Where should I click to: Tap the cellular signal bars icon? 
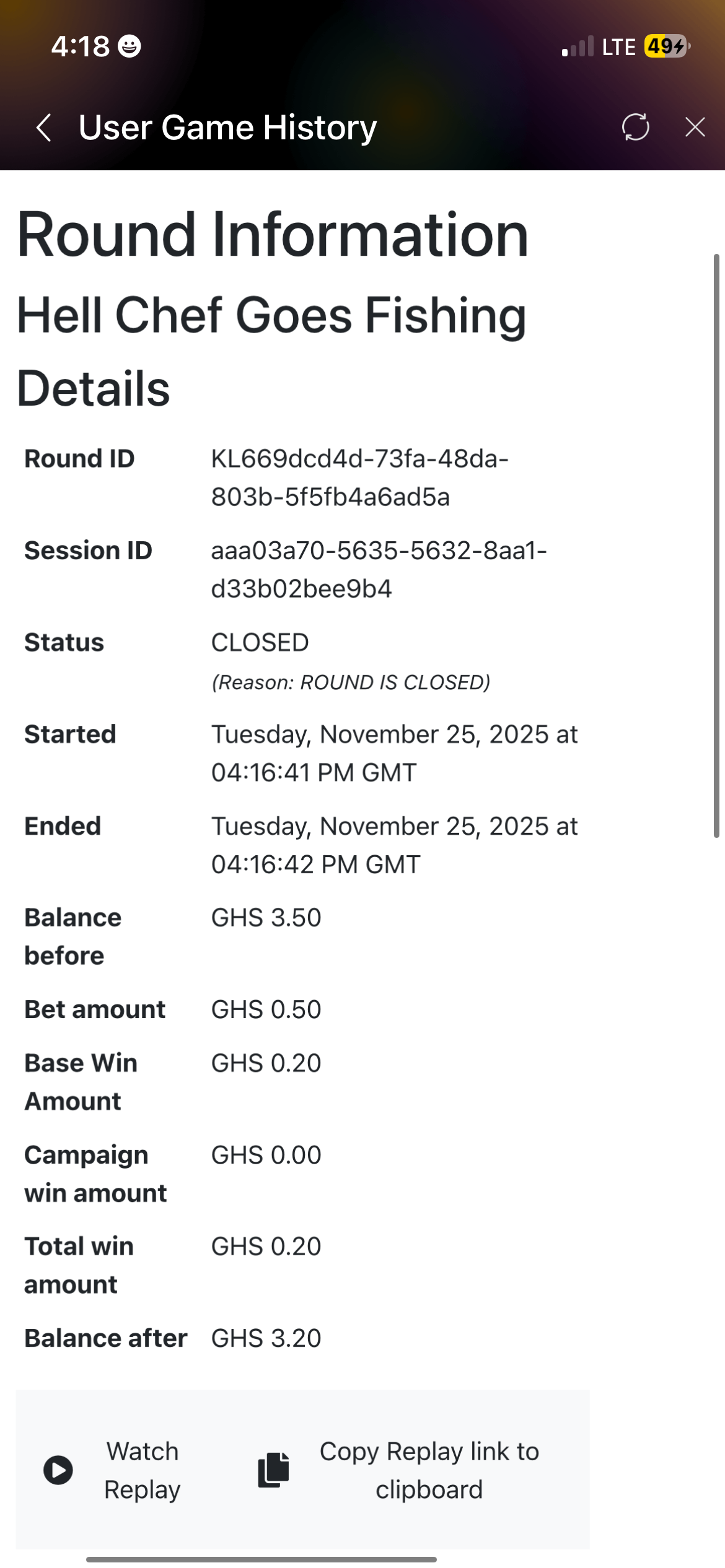[578, 47]
